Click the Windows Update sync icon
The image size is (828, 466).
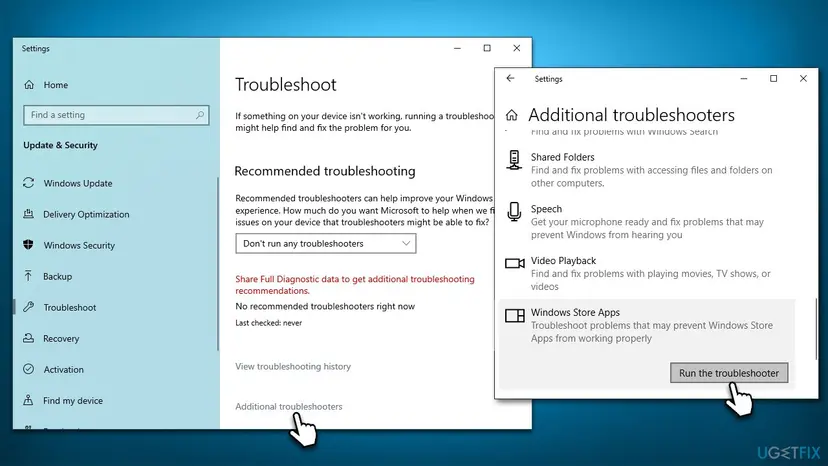[29, 183]
